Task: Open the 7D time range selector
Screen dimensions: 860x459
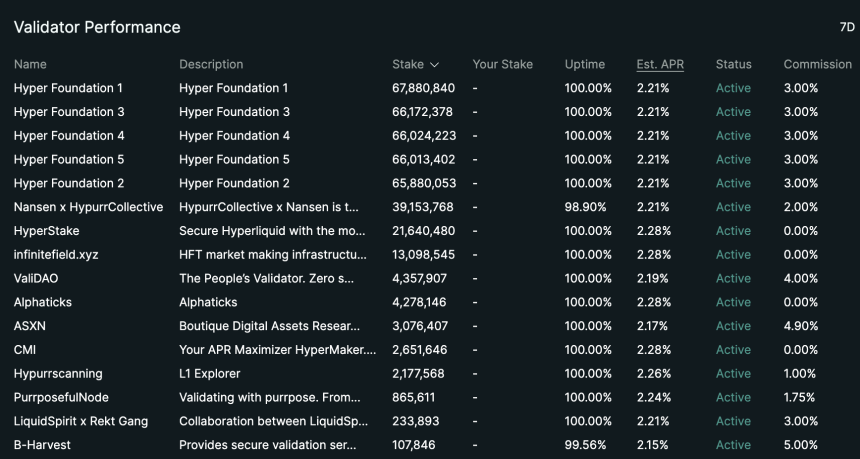Action: tap(847, 27)
